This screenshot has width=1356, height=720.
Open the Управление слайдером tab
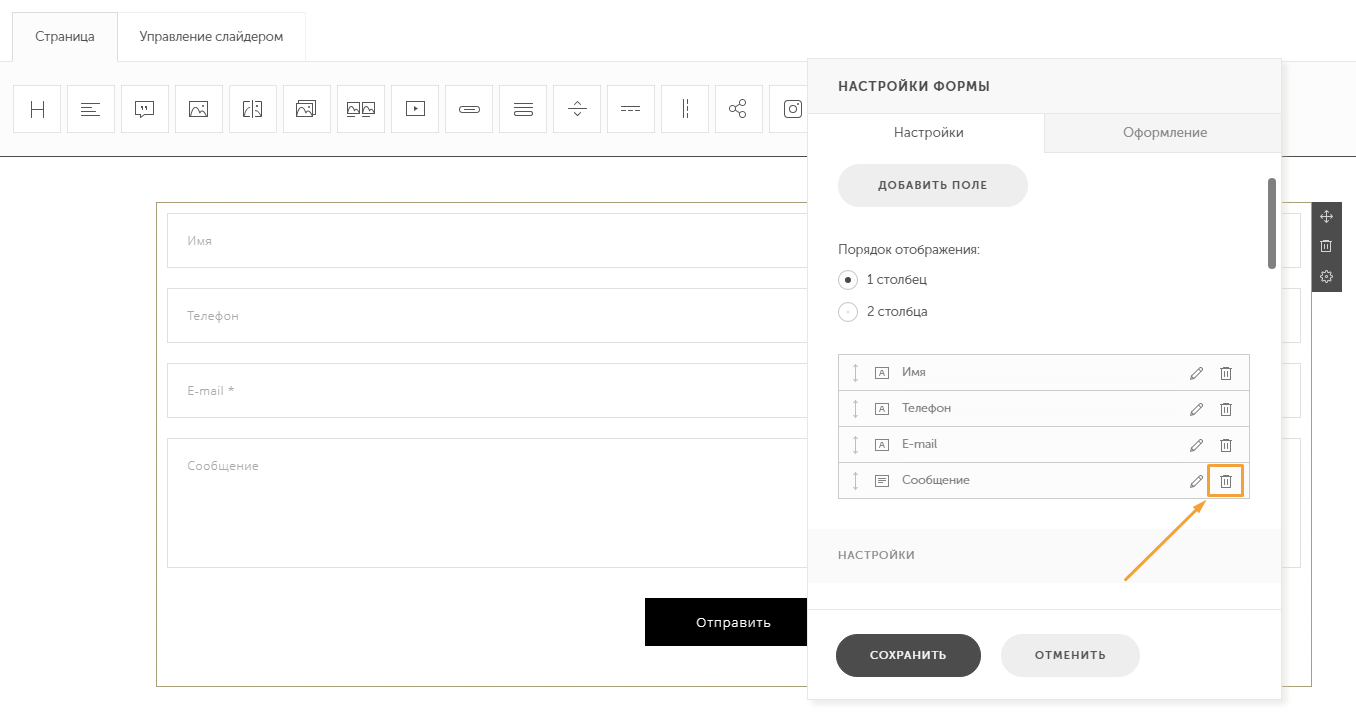[x=211, y=37]
